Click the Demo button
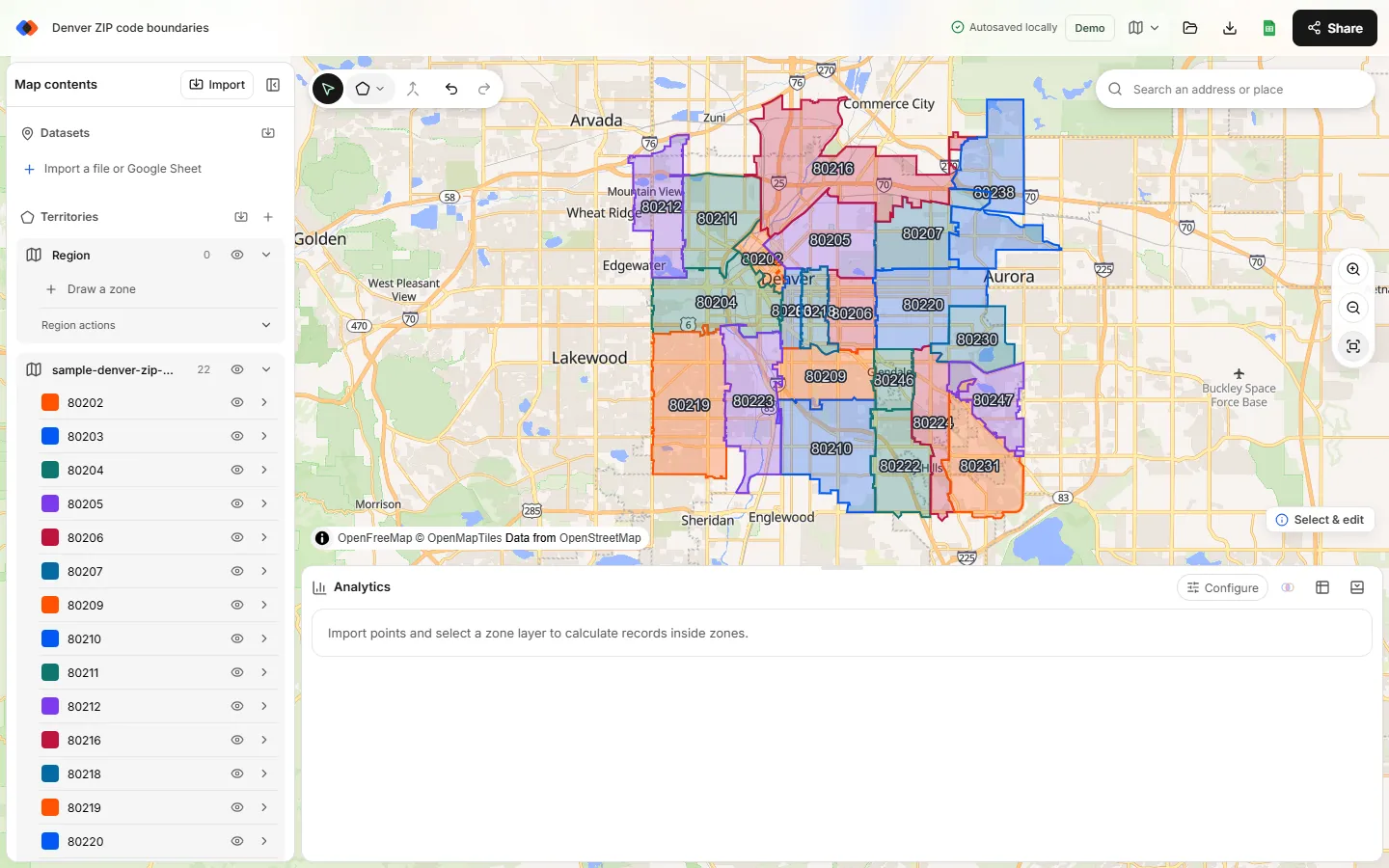1389x868 pixels. [x=1090, y=28]
